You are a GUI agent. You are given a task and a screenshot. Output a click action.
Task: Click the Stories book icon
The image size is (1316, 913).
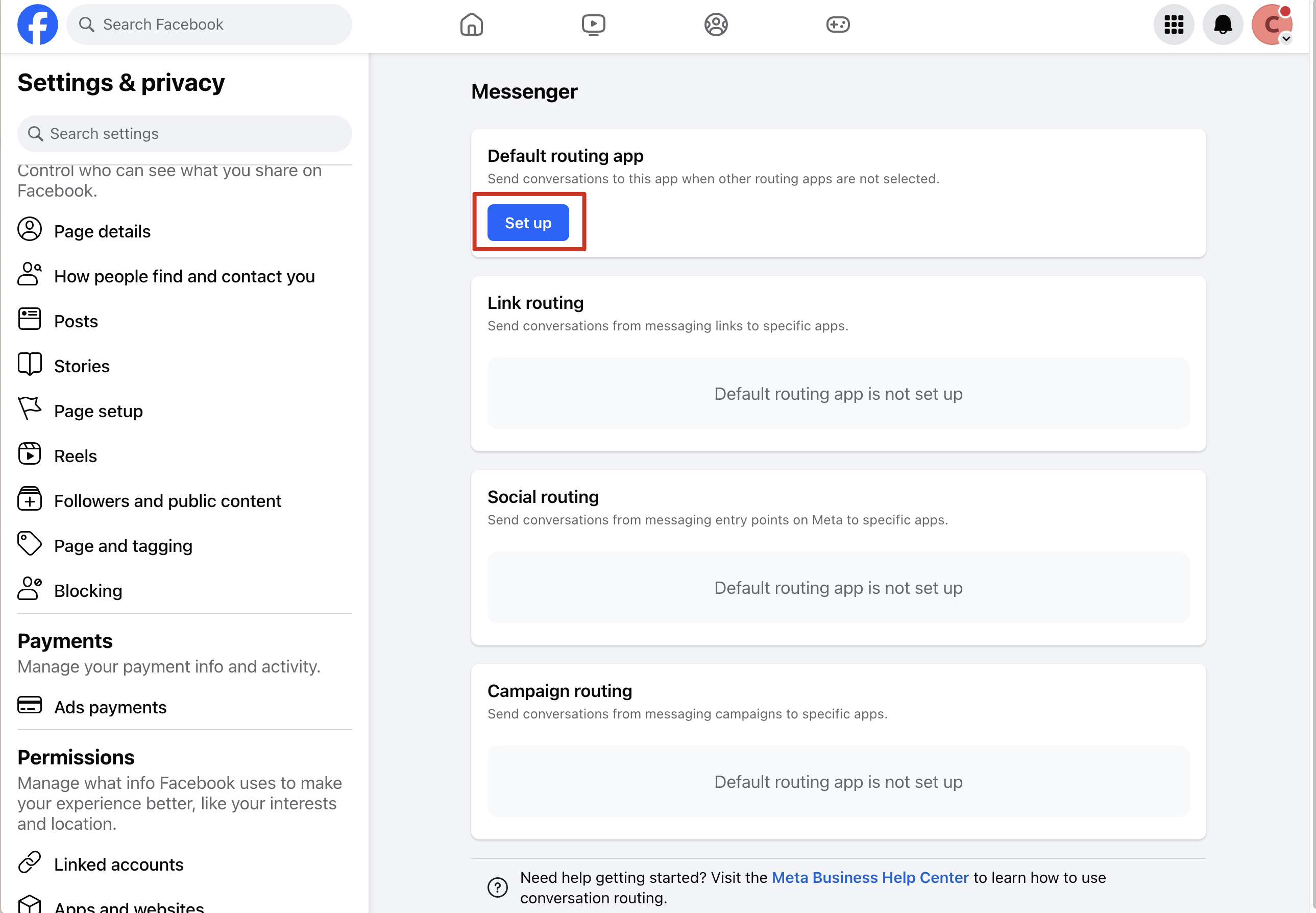pyautogui.click(x=30, y=364)
